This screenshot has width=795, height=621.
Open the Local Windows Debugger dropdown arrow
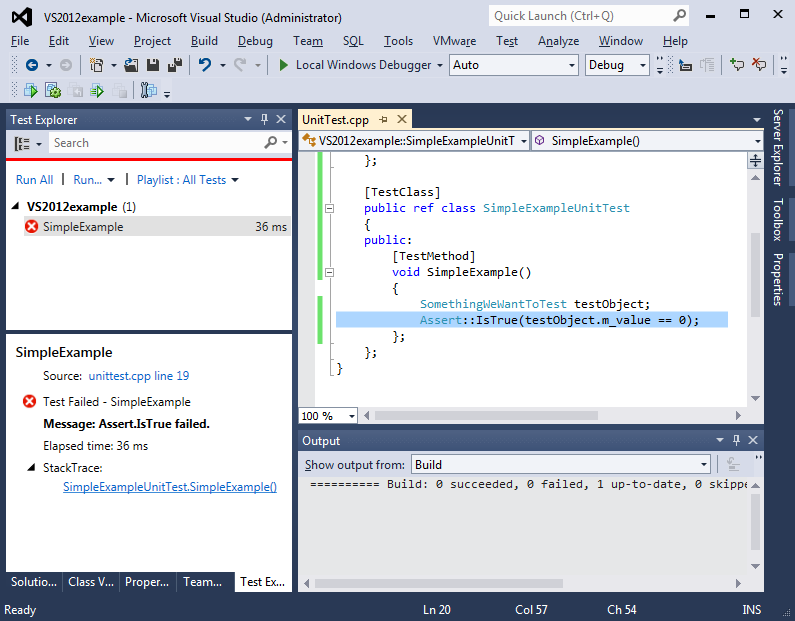440,65
